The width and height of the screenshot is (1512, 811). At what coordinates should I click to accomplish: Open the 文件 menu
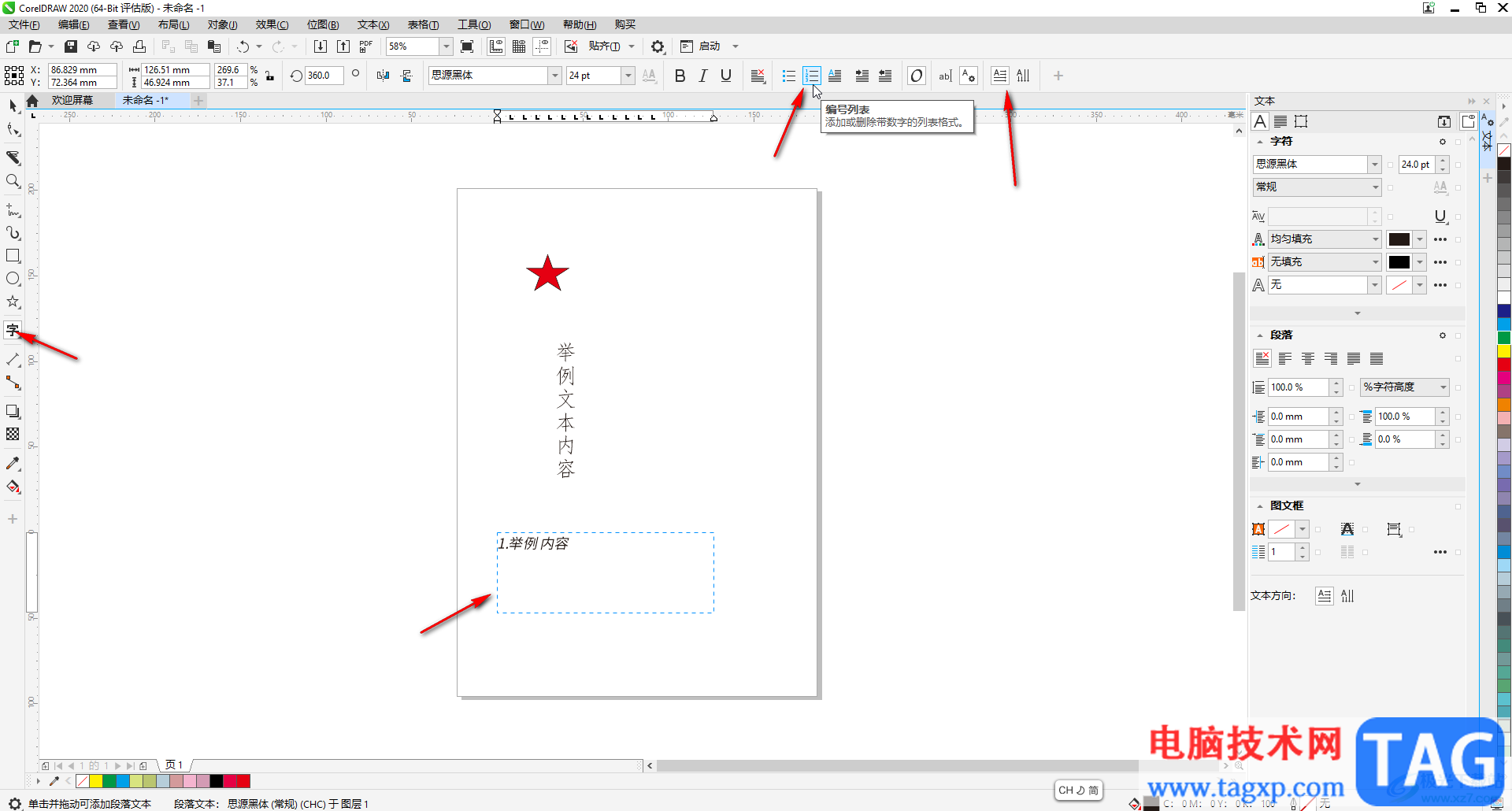coord(24,25)
